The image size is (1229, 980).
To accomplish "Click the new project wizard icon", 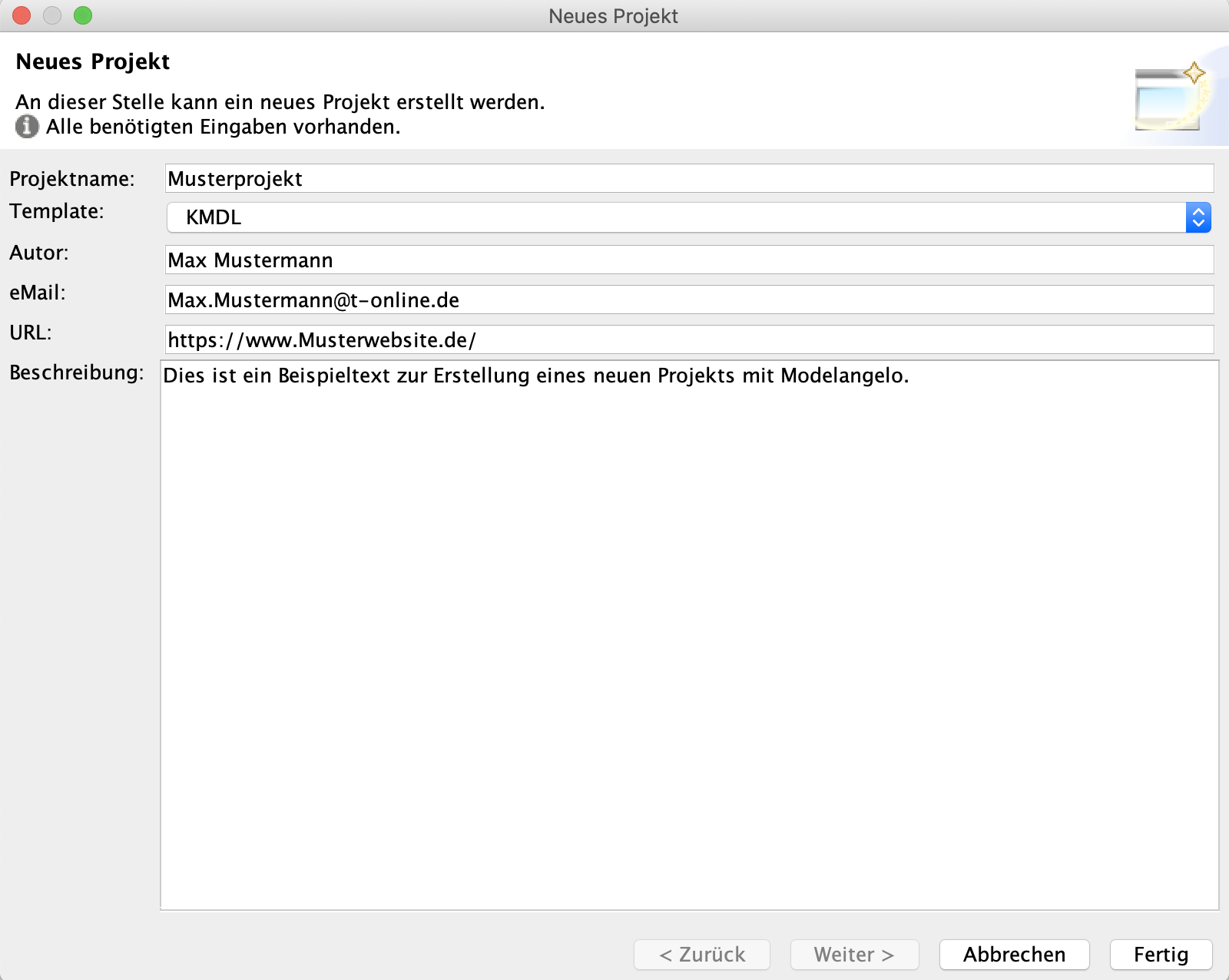I will click(x=1170, y=98).
